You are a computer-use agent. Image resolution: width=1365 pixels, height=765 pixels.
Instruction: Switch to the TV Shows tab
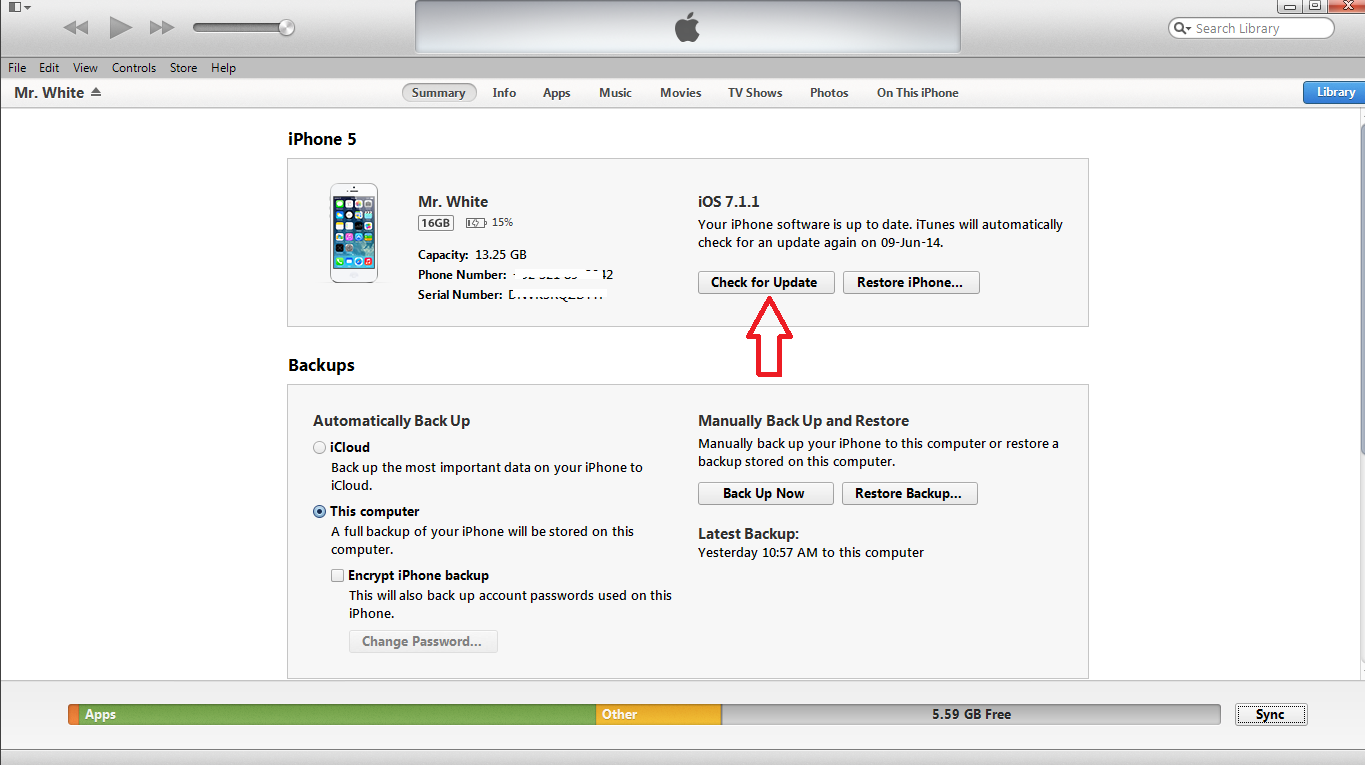point(755,93)
